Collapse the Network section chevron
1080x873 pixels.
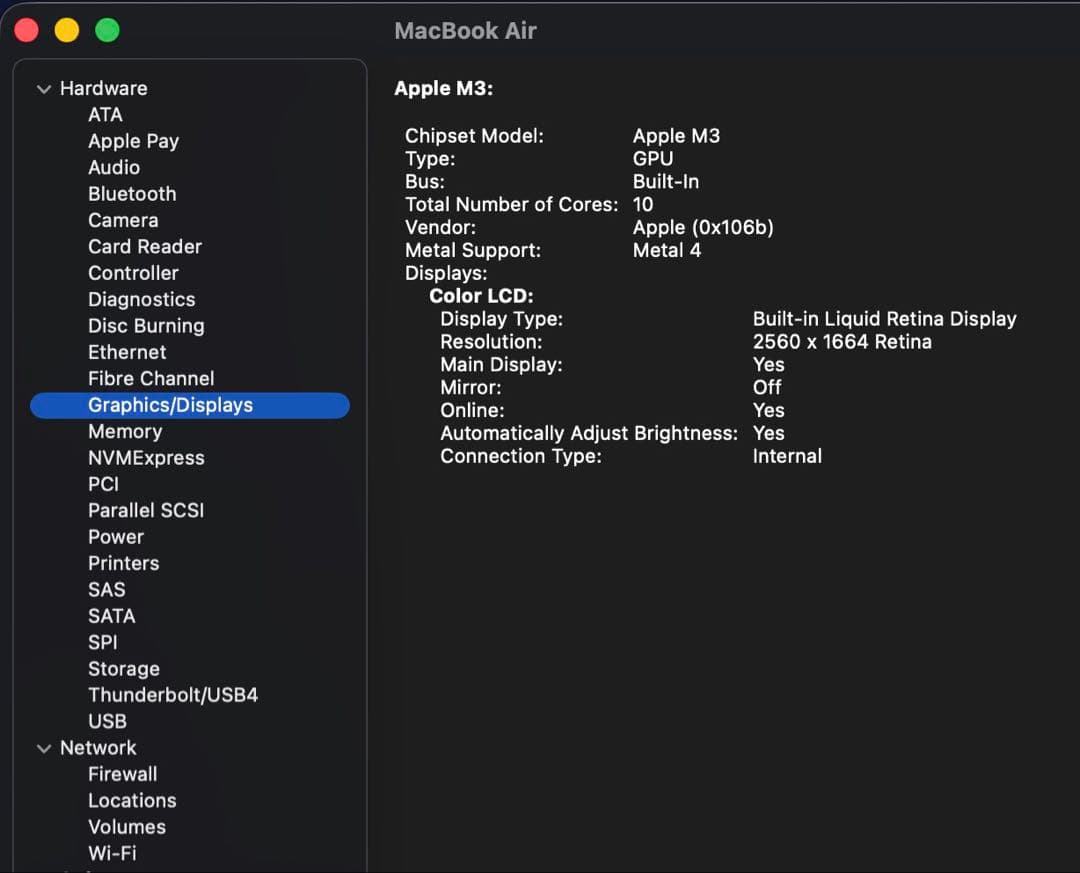(x=44, y=748)
